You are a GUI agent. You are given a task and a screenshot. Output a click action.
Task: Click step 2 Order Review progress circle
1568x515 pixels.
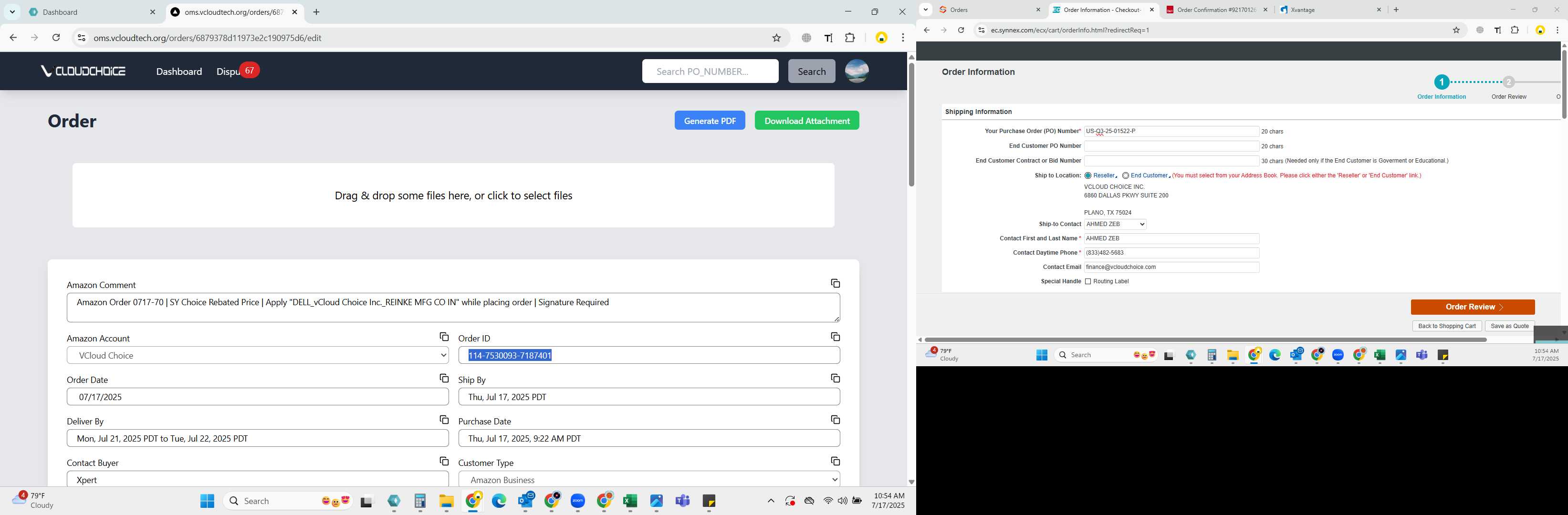click(x=1508, y=82)
